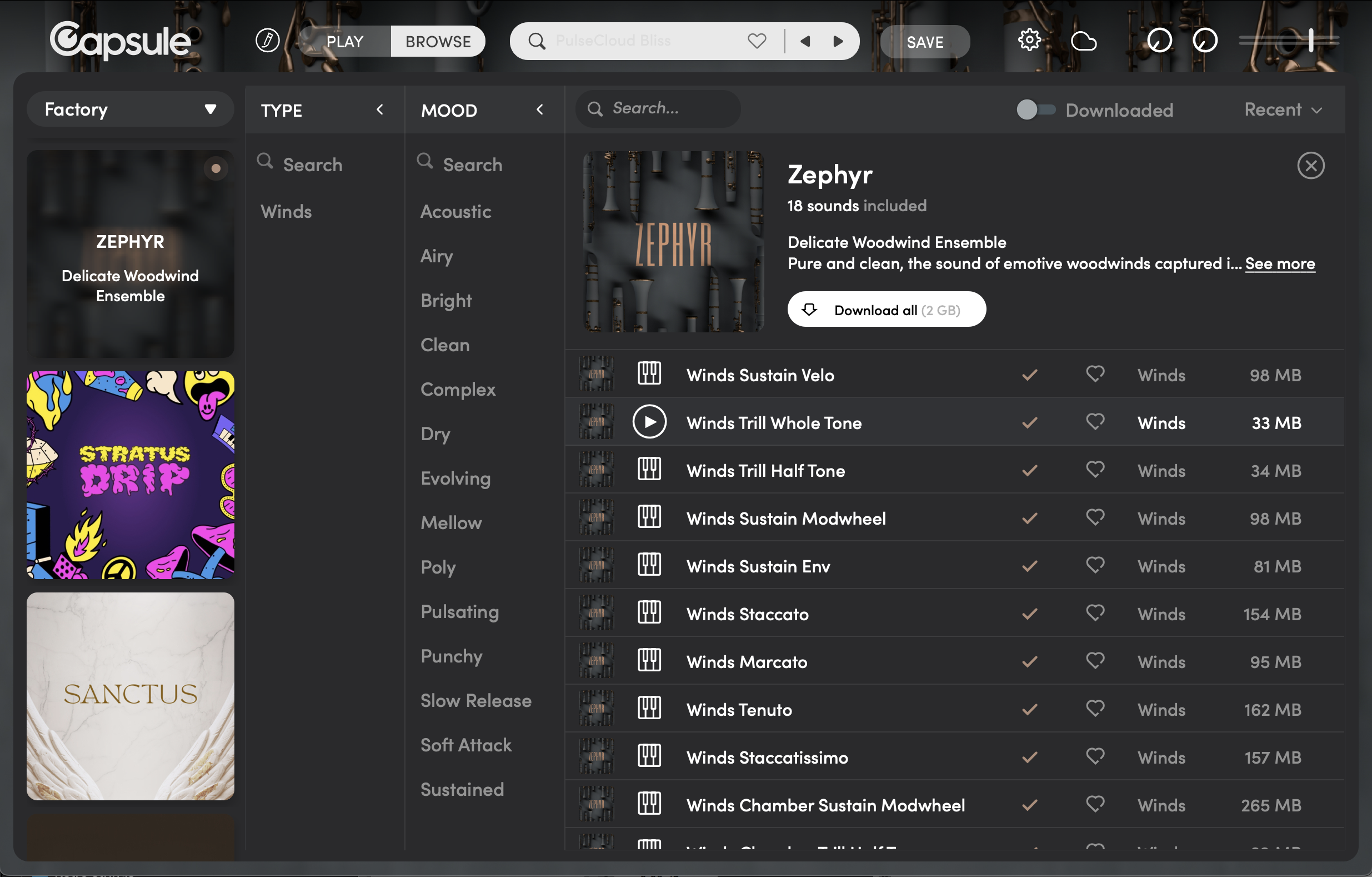The height and width of the screenshot is (877, 1372).
Task: Click the Download all button
Action: (886, 310)
